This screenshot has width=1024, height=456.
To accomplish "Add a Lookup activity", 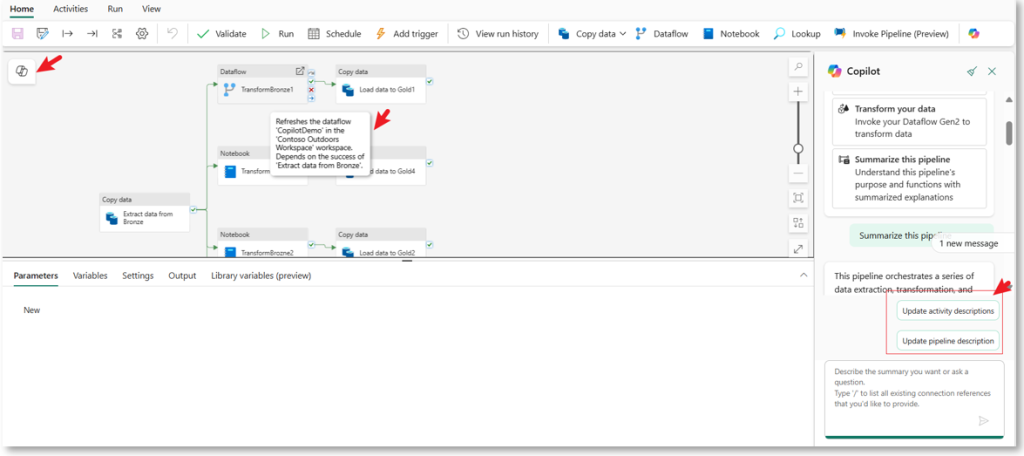I will (x=796, y=33).
